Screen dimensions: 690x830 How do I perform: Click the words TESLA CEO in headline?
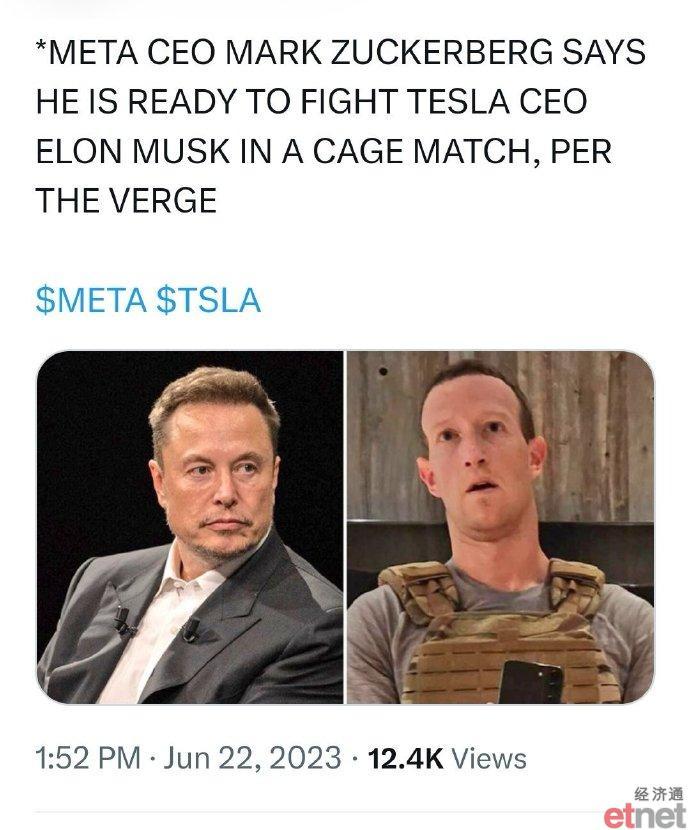point(497,102)
